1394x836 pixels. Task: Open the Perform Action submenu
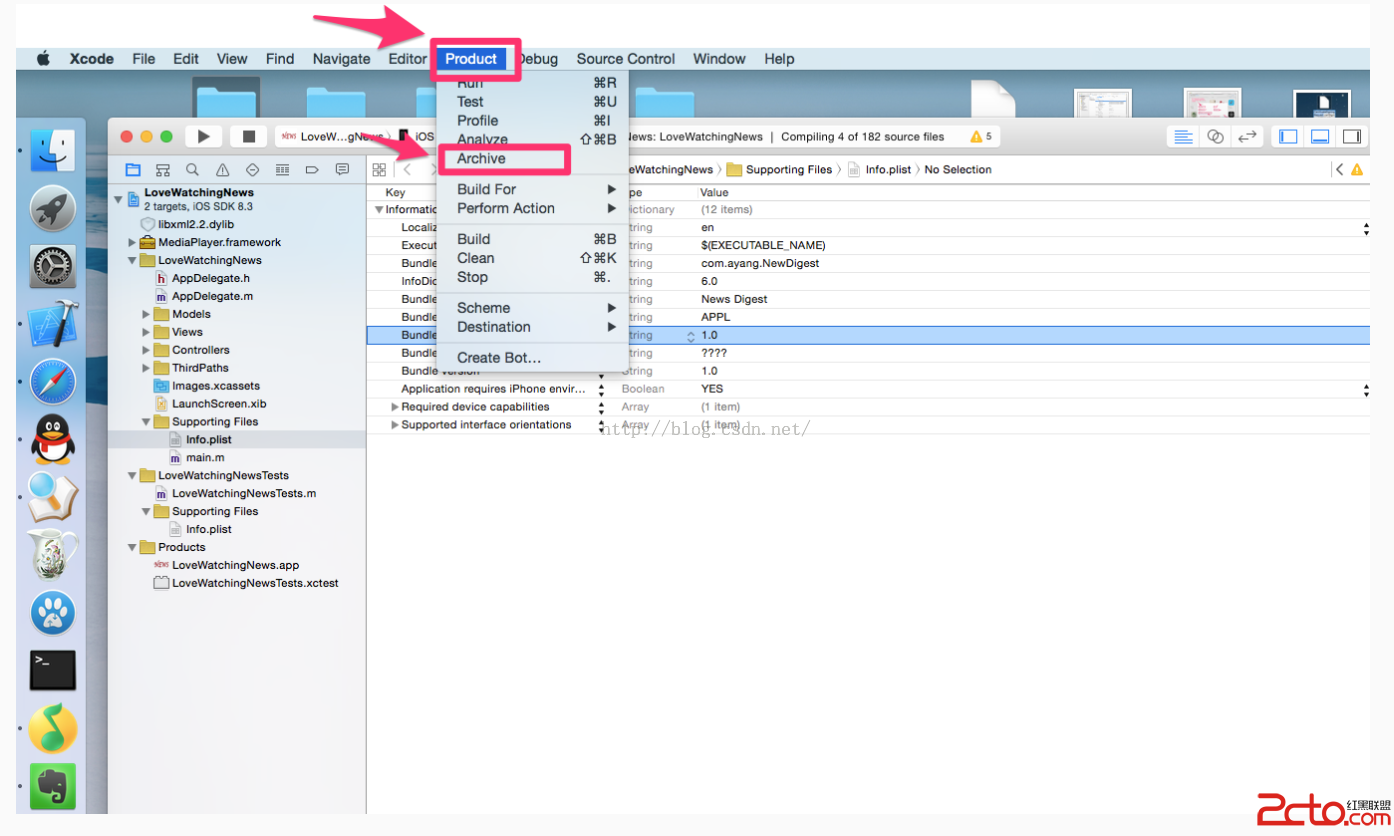pyautogui.click(x=532, y=208)
